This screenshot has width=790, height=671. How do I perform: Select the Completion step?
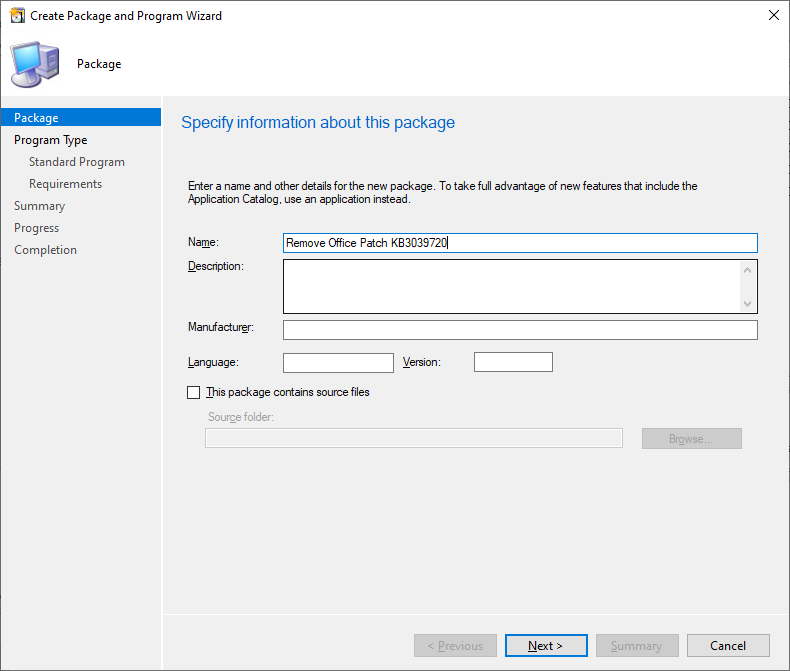coord(45,250)
